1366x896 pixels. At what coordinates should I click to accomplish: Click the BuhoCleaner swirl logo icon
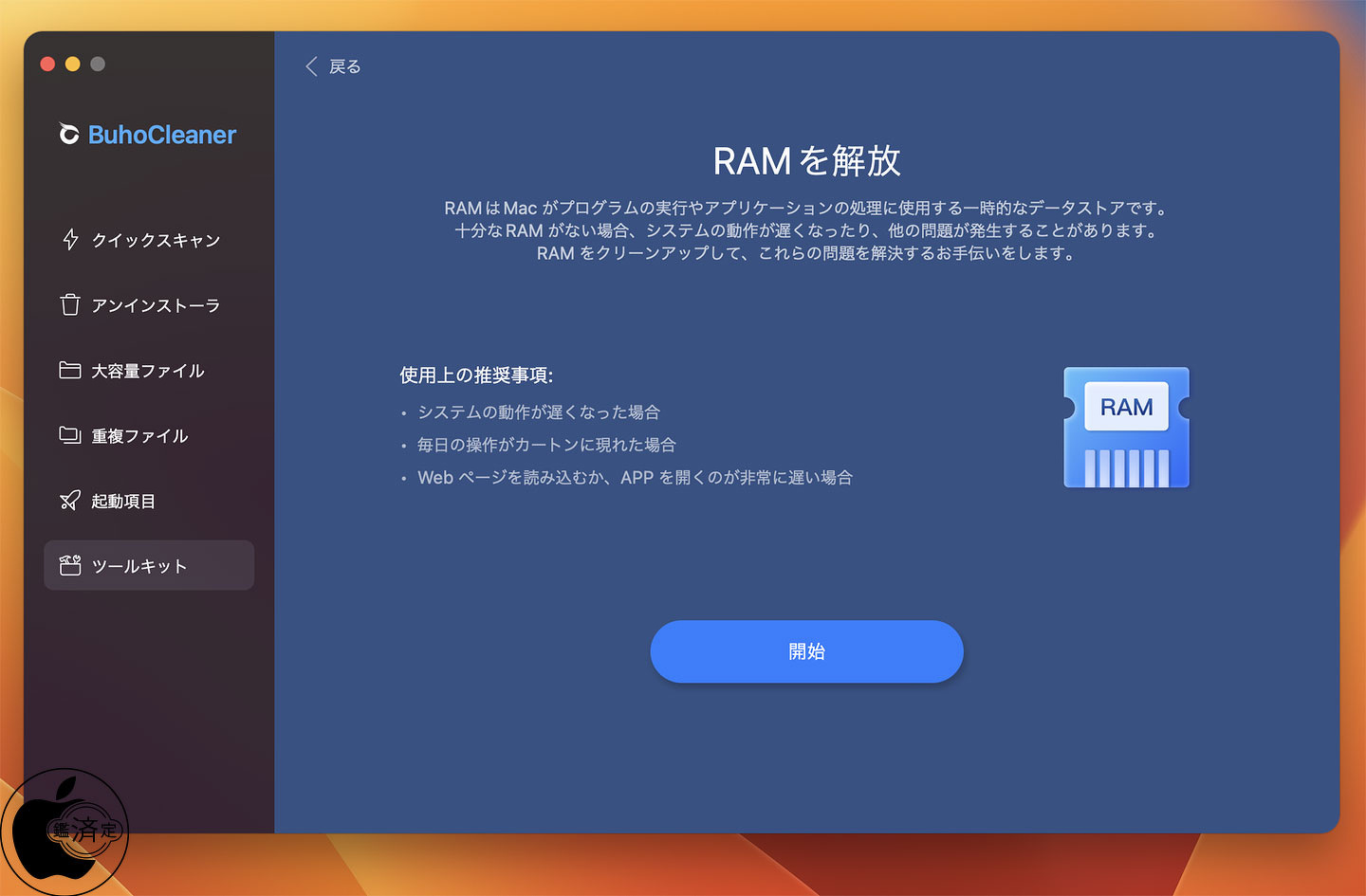pyautogui.click(x=69, y=135)
